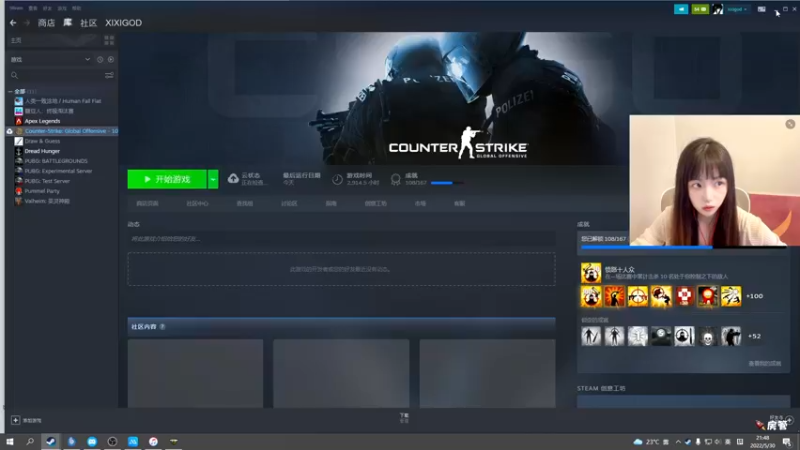Select PUBG: BATTLEGROUNDS in library

[x=56, y=161]
